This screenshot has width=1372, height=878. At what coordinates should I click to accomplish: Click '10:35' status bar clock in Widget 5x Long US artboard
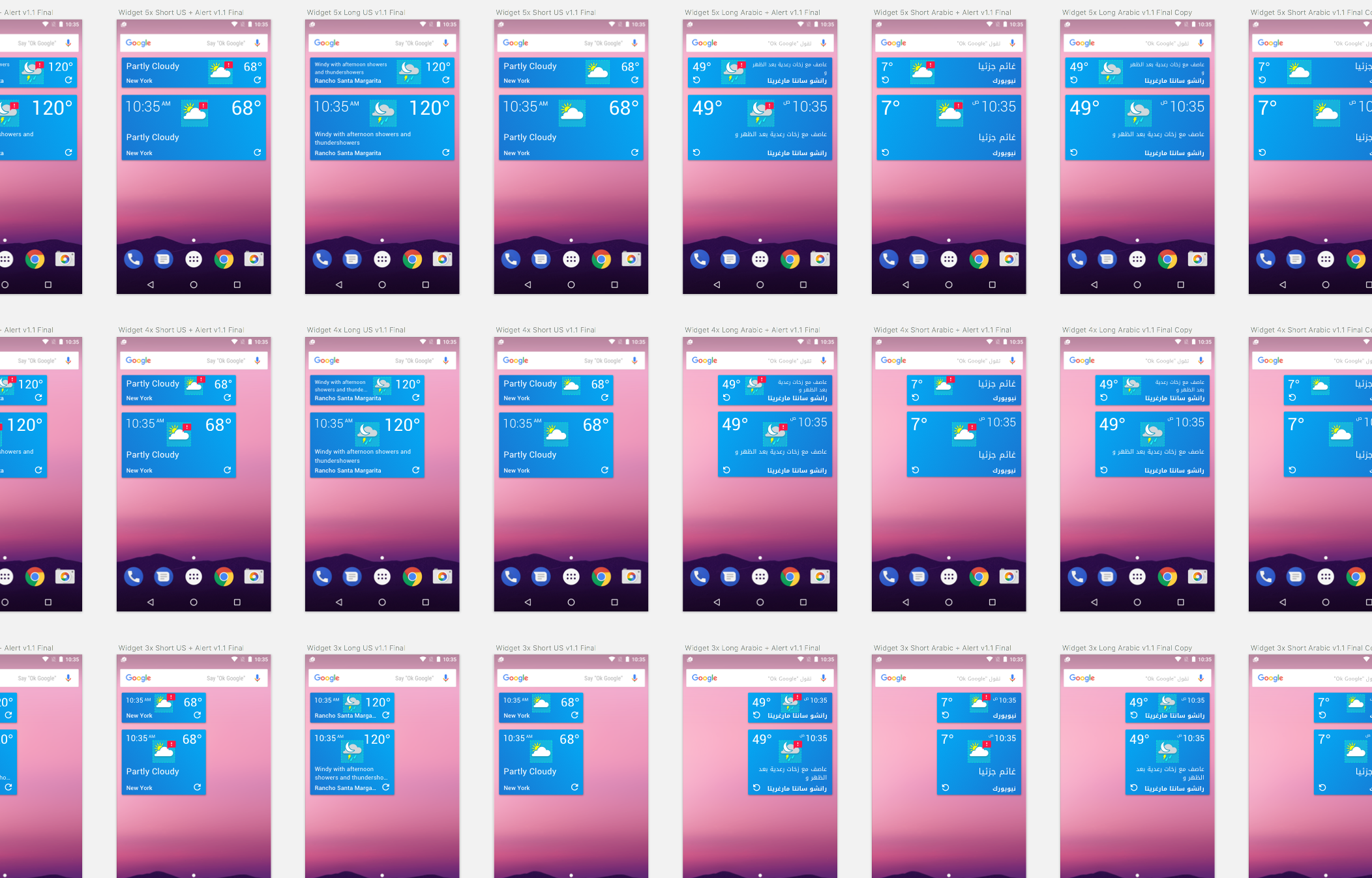click(450, 24)
